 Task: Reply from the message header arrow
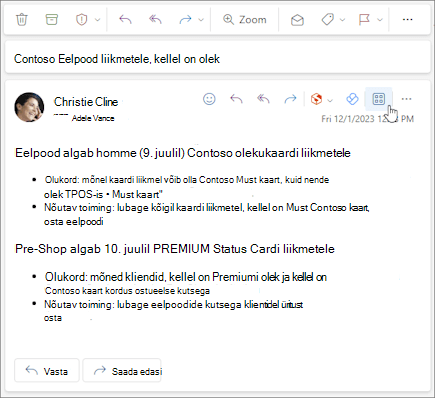pos(236,99)
